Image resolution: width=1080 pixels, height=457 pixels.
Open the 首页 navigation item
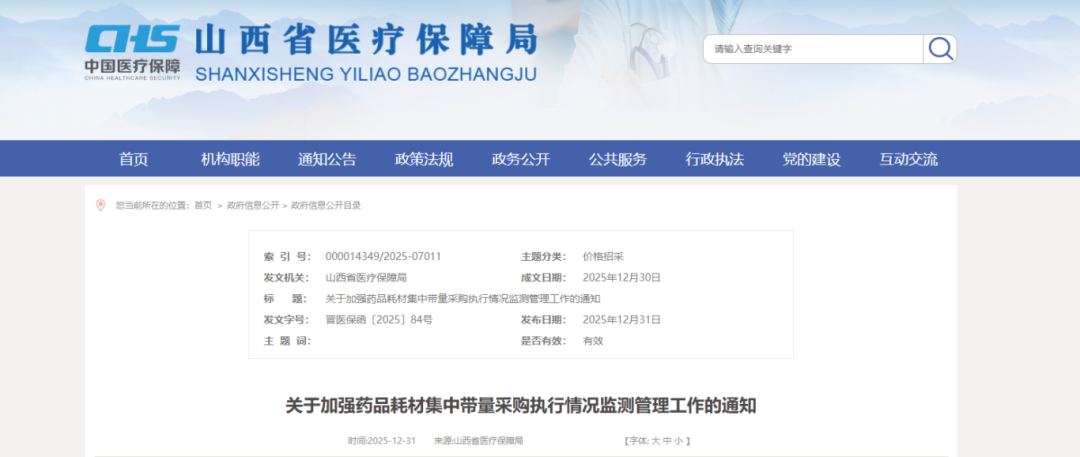[x=134, y=159]
